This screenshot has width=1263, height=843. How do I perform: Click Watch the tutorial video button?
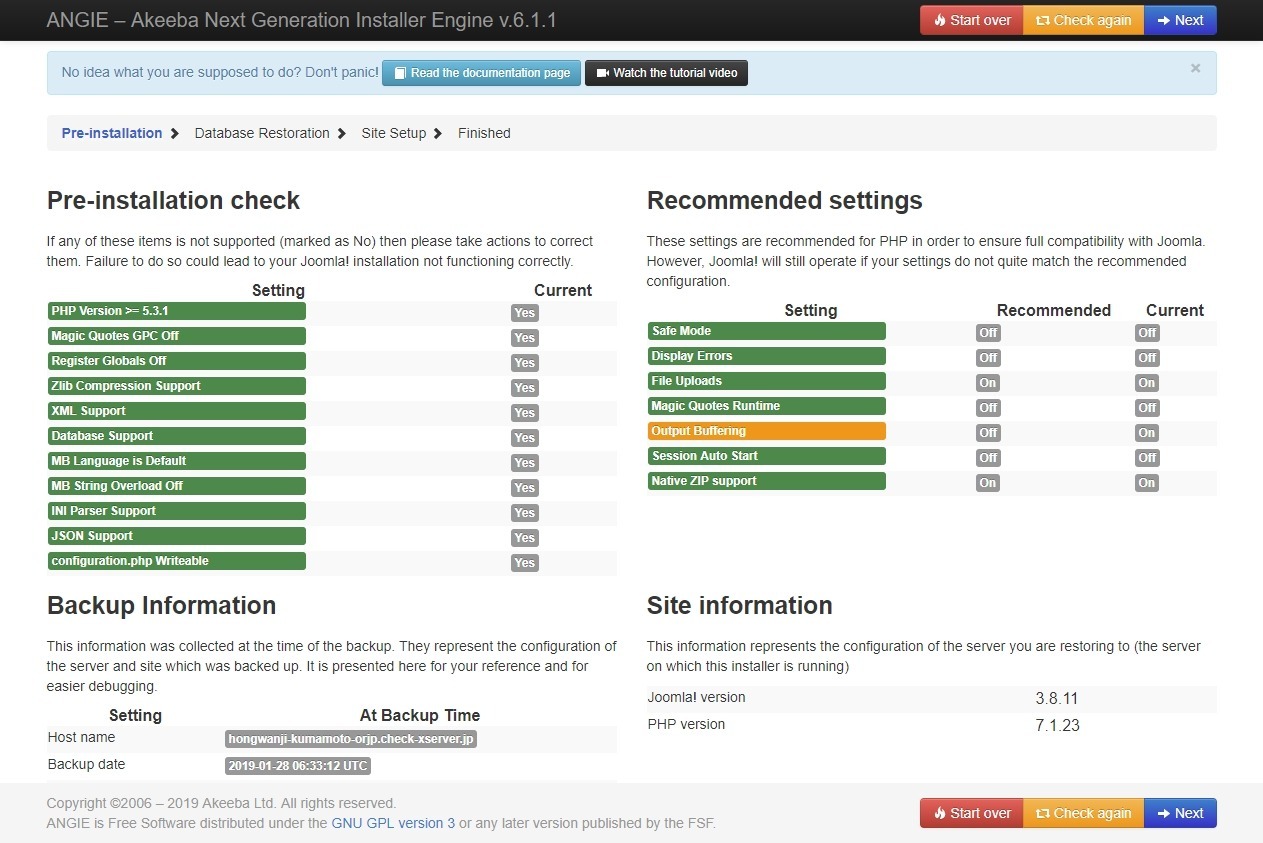point(666,73)
